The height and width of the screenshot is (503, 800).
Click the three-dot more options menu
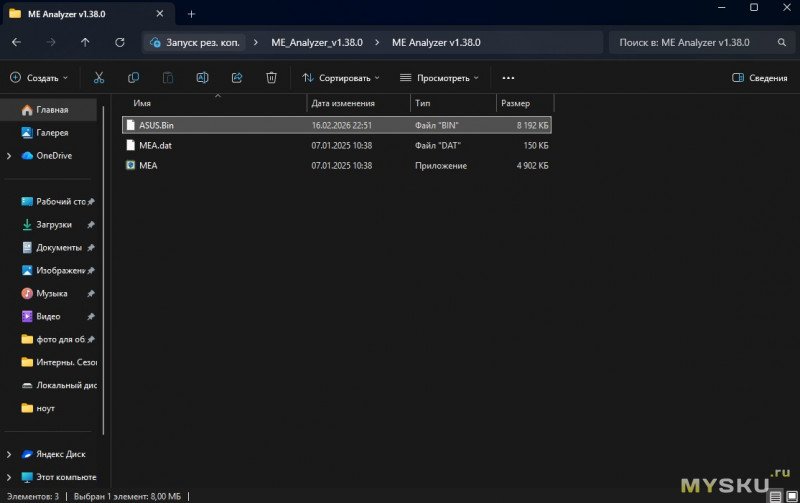tap(508, 77)
